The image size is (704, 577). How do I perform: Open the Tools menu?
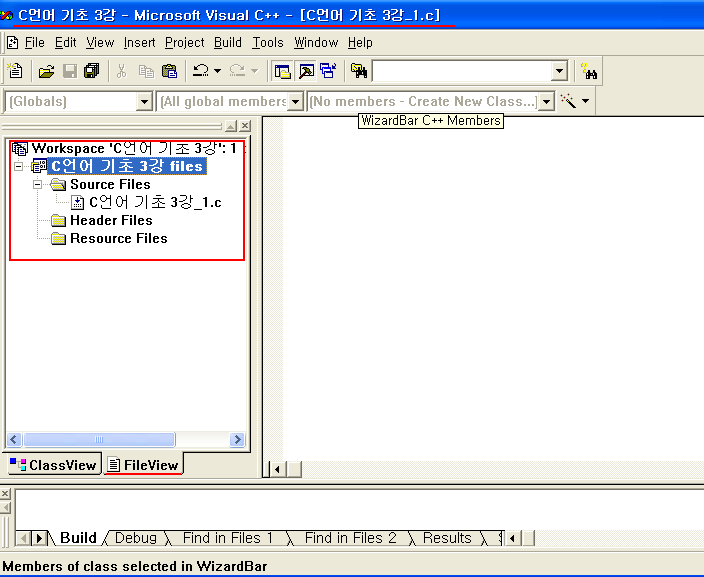click(x=268, y=43)
